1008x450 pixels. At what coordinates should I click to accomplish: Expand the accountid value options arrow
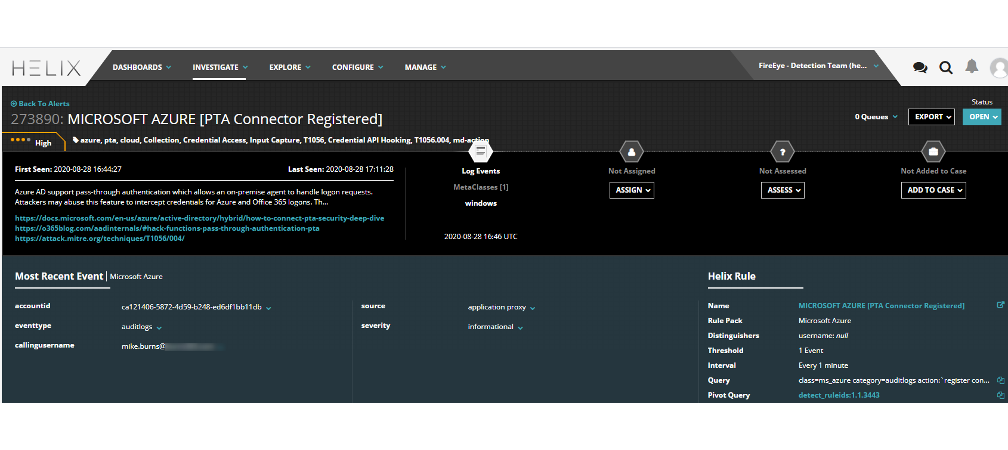[x=269, y=309]
